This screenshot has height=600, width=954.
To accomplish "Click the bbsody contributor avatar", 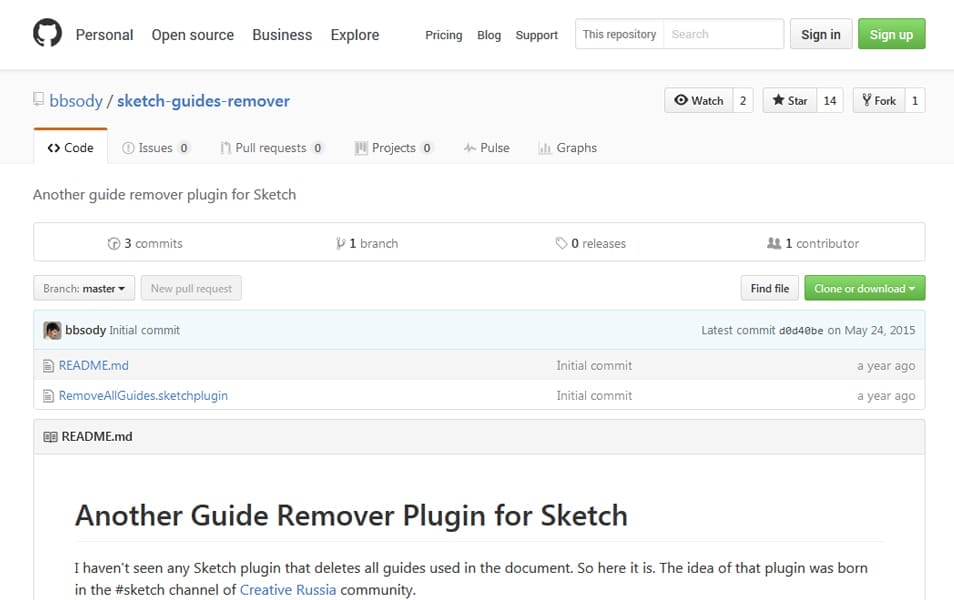I will (52, 330).
